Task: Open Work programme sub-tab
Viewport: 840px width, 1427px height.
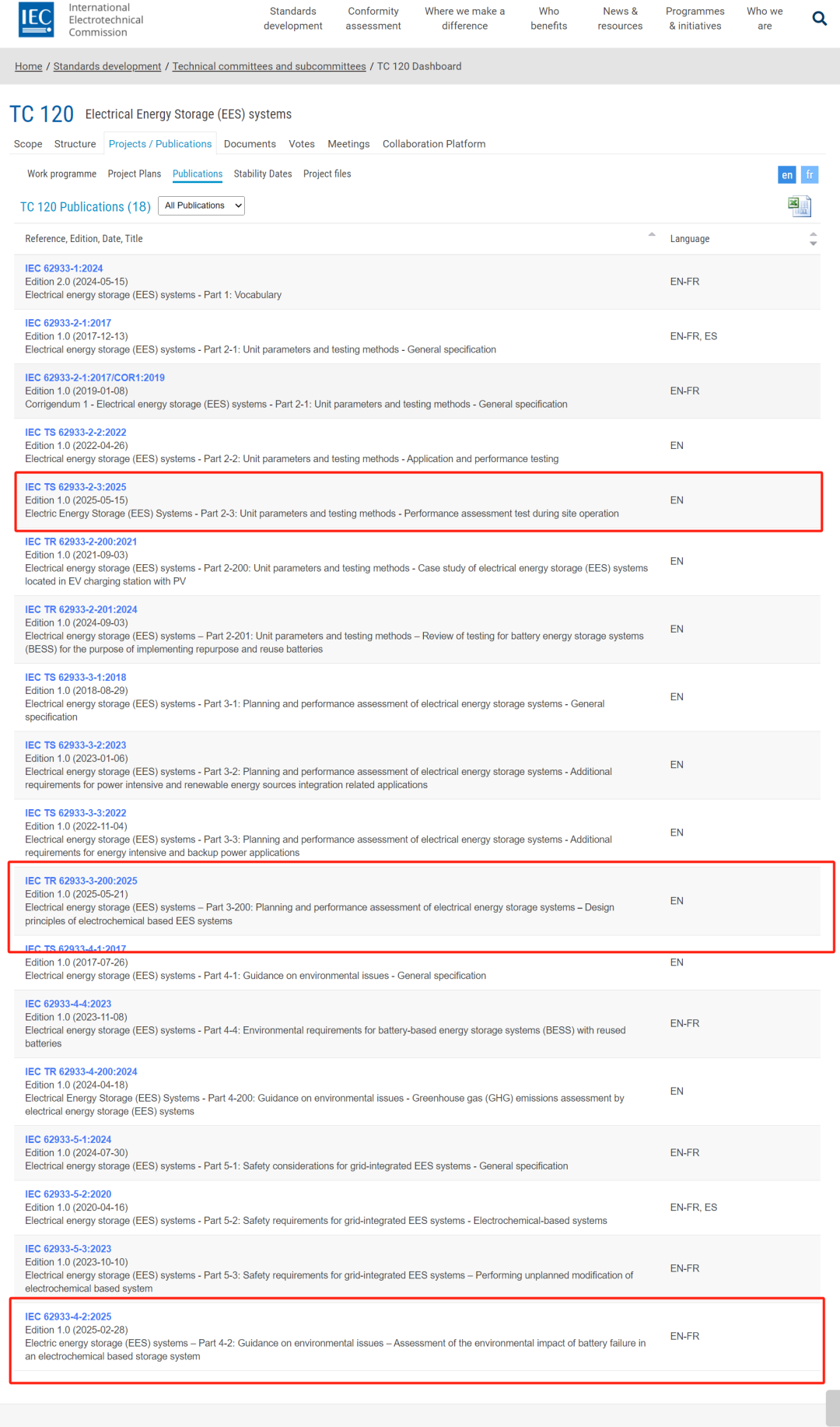Action: pos(62,174)
